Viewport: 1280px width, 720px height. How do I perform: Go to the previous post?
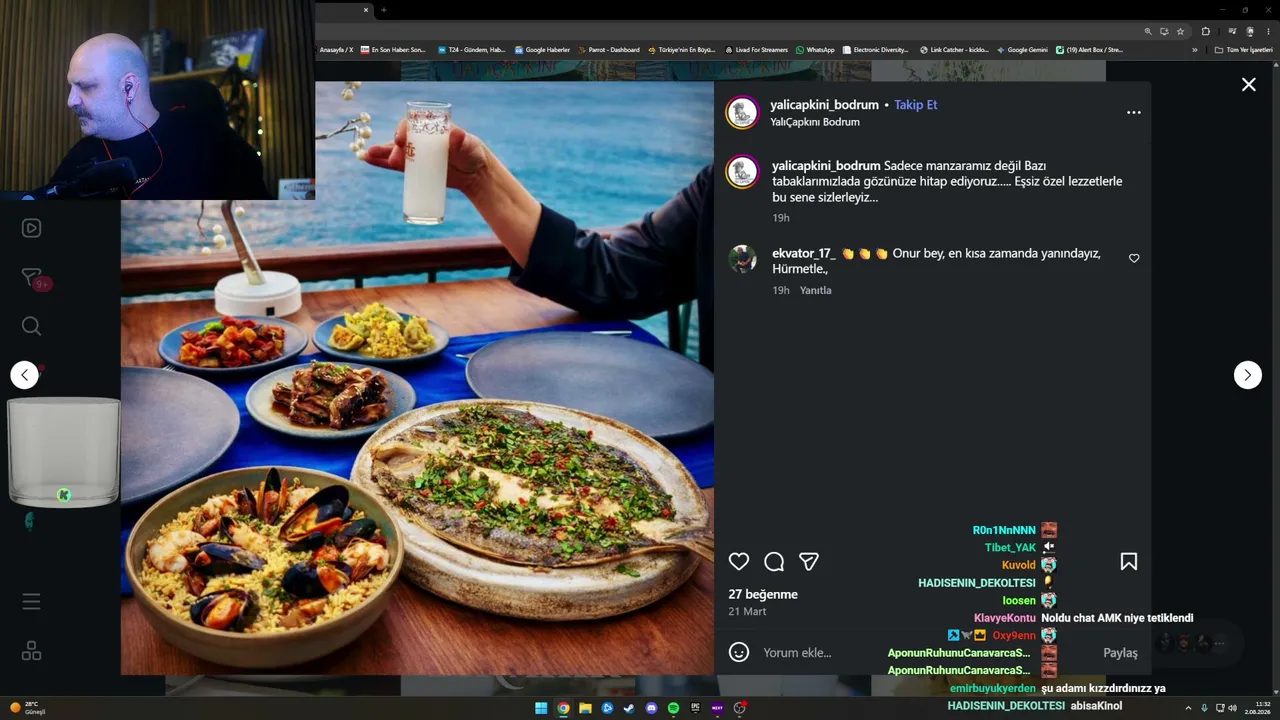click(x=25, y=375)
